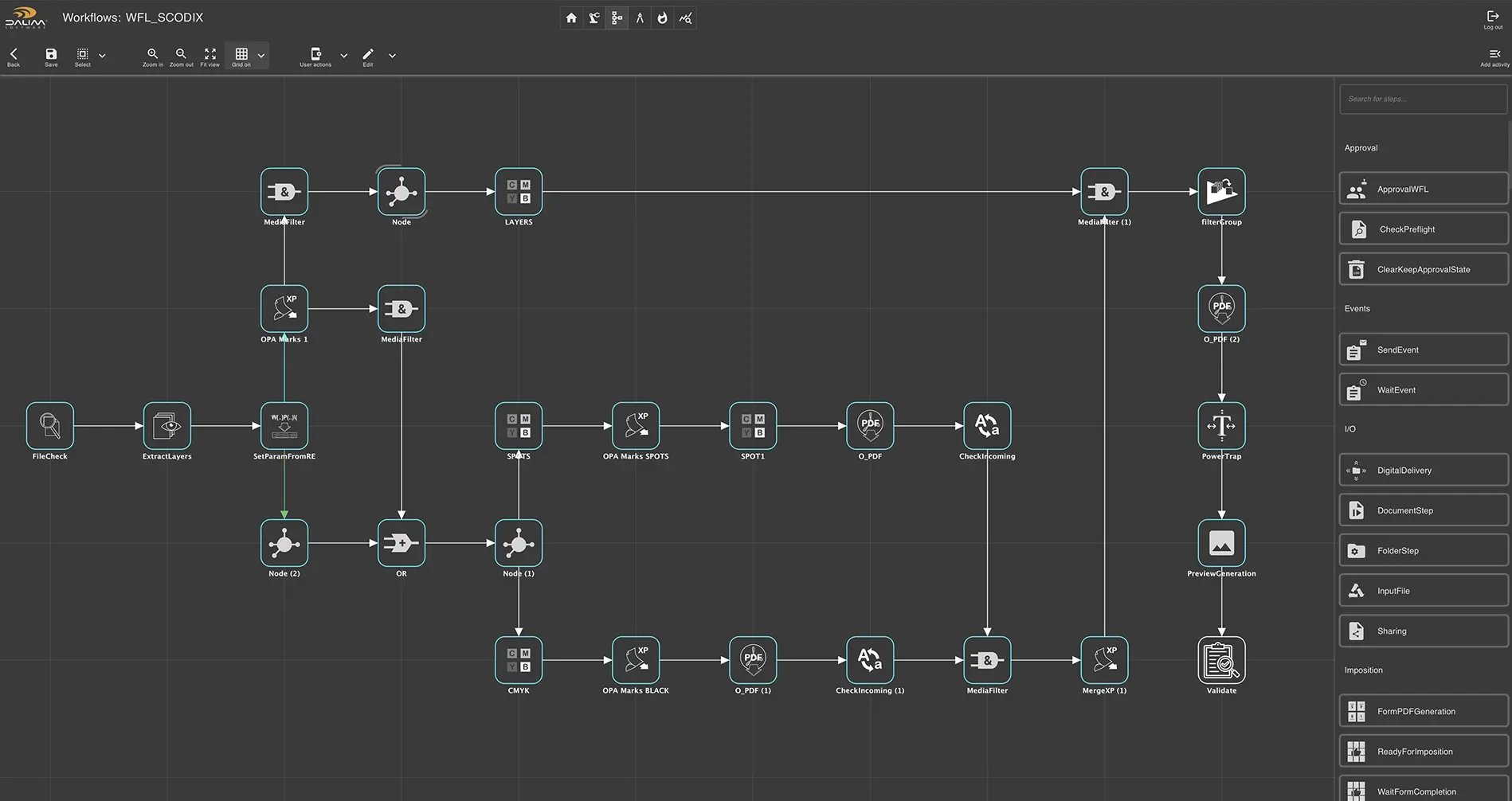Click the Search for steps field
Viewport: 1512px width, 801px height.
click(1423, 99)
